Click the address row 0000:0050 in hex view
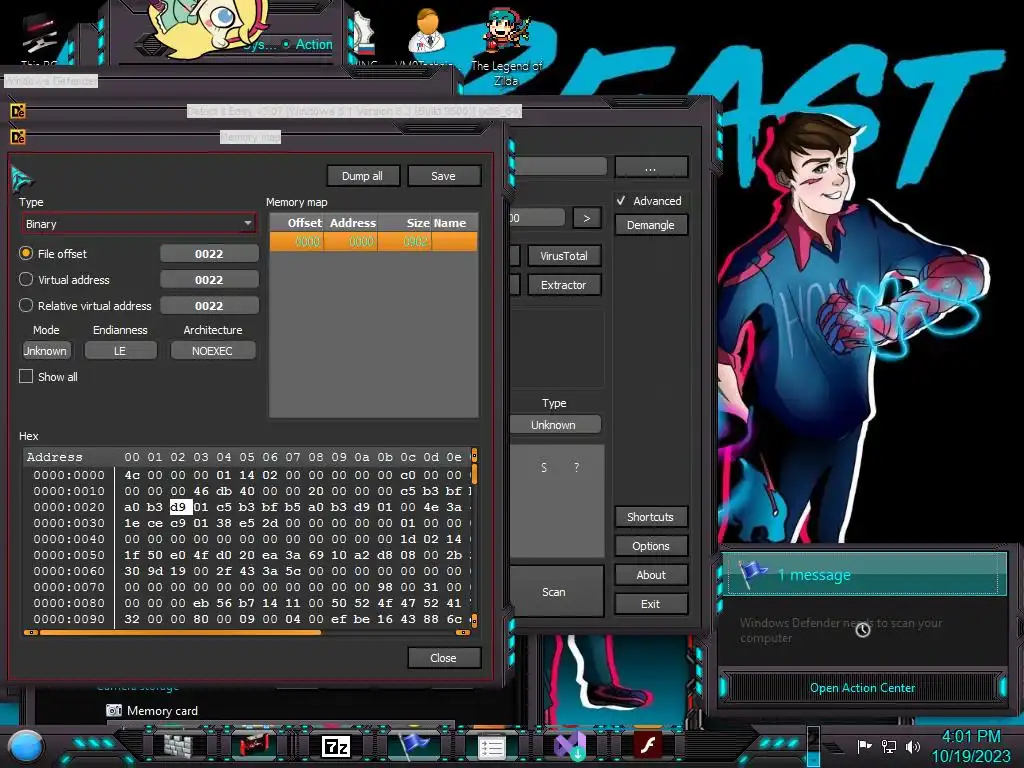The image size is (1024, 768). (x=69, y=555)
